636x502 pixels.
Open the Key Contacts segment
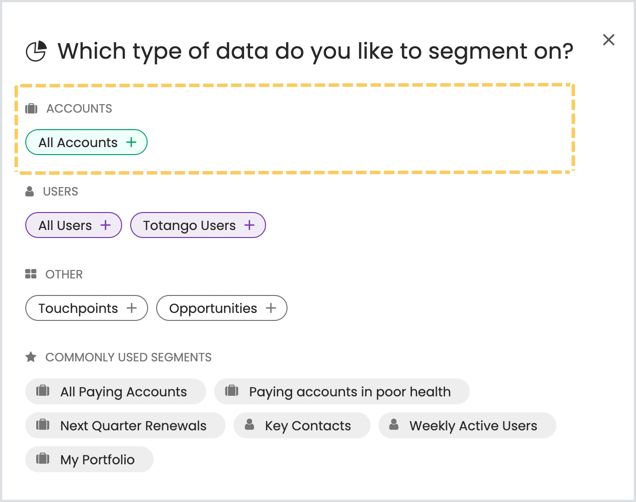coord(302,425)
